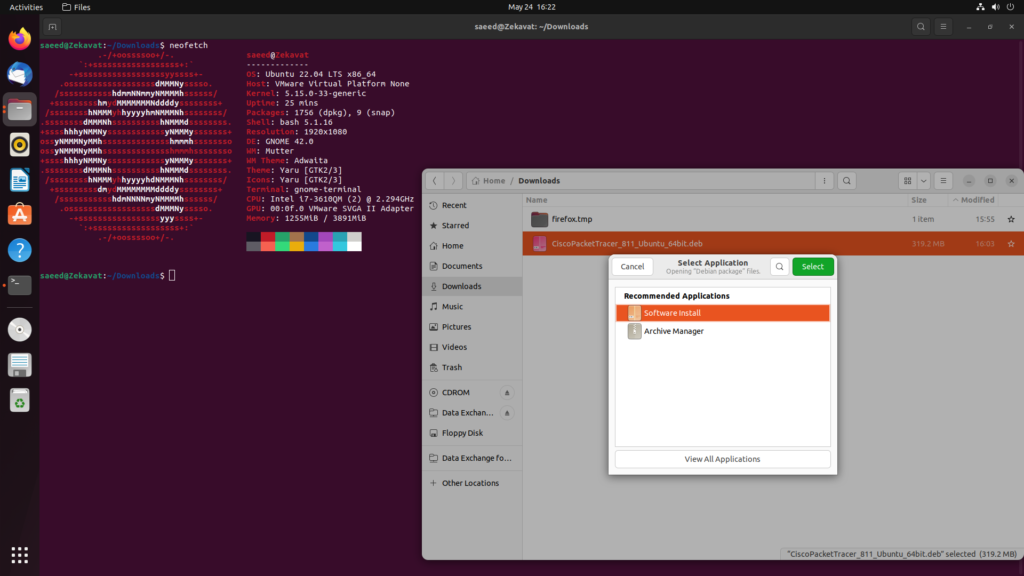The image size is (1024, 576).
Task: Toggle grid view in Files toolbar
Action: 907,181
